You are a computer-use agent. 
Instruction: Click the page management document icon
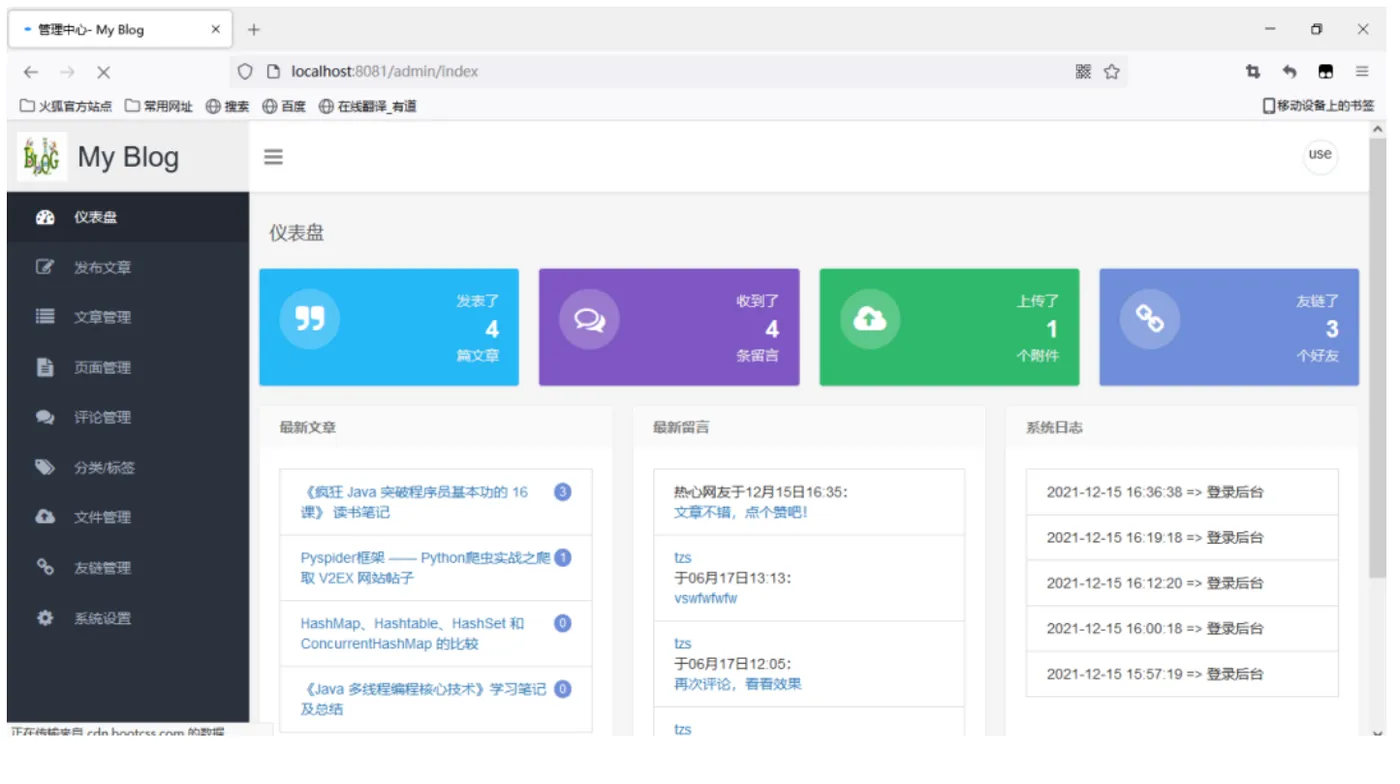point(45,367)
